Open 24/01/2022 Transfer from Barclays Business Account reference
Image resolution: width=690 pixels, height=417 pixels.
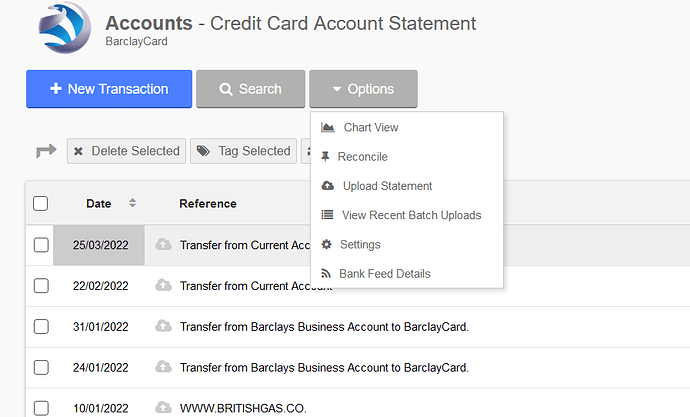pos(324,367)
